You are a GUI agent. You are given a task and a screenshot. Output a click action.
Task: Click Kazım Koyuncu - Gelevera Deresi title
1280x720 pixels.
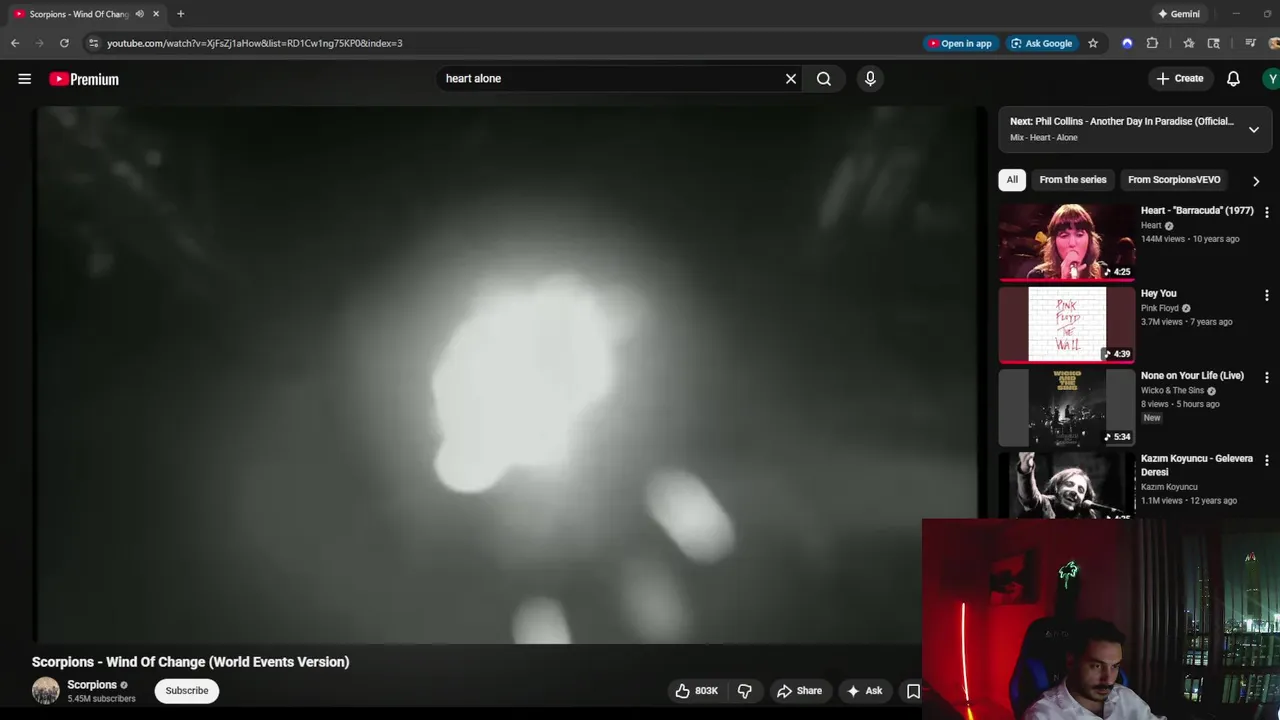1197,465
